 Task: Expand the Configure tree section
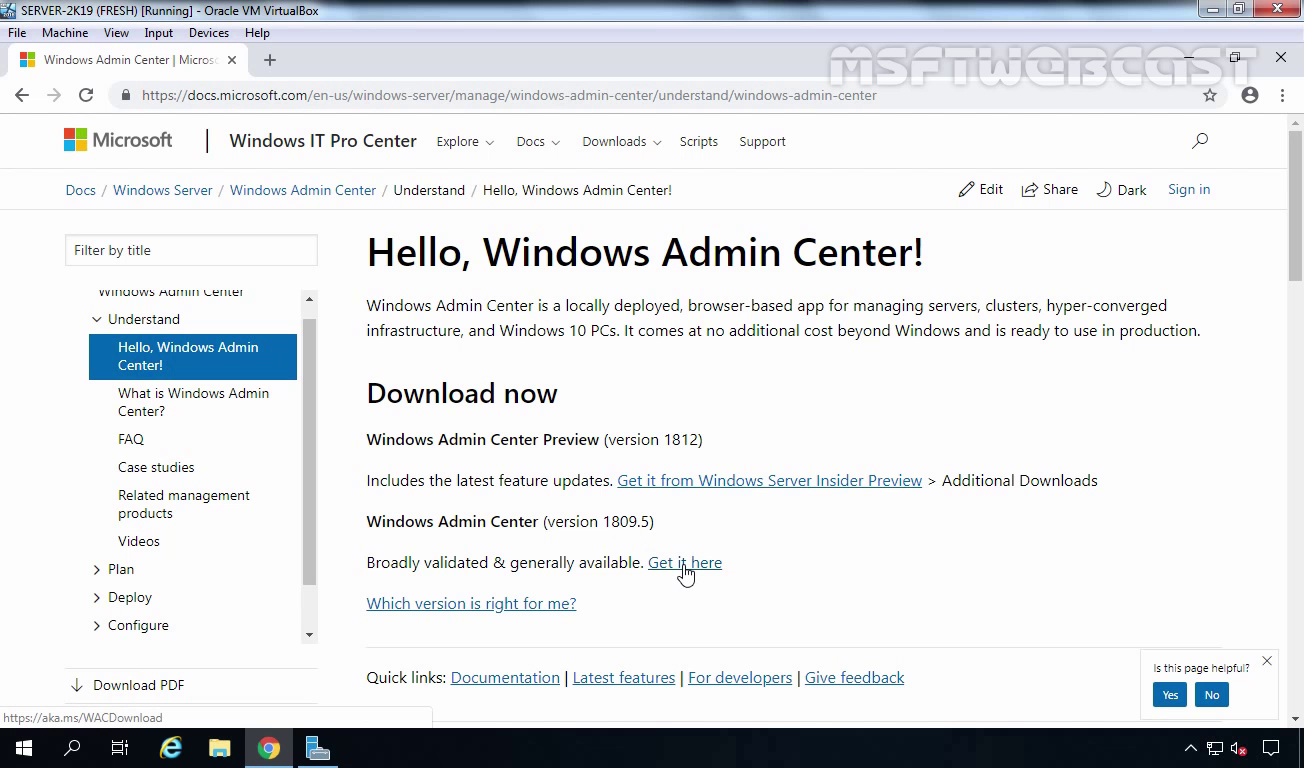click(97, 625)
